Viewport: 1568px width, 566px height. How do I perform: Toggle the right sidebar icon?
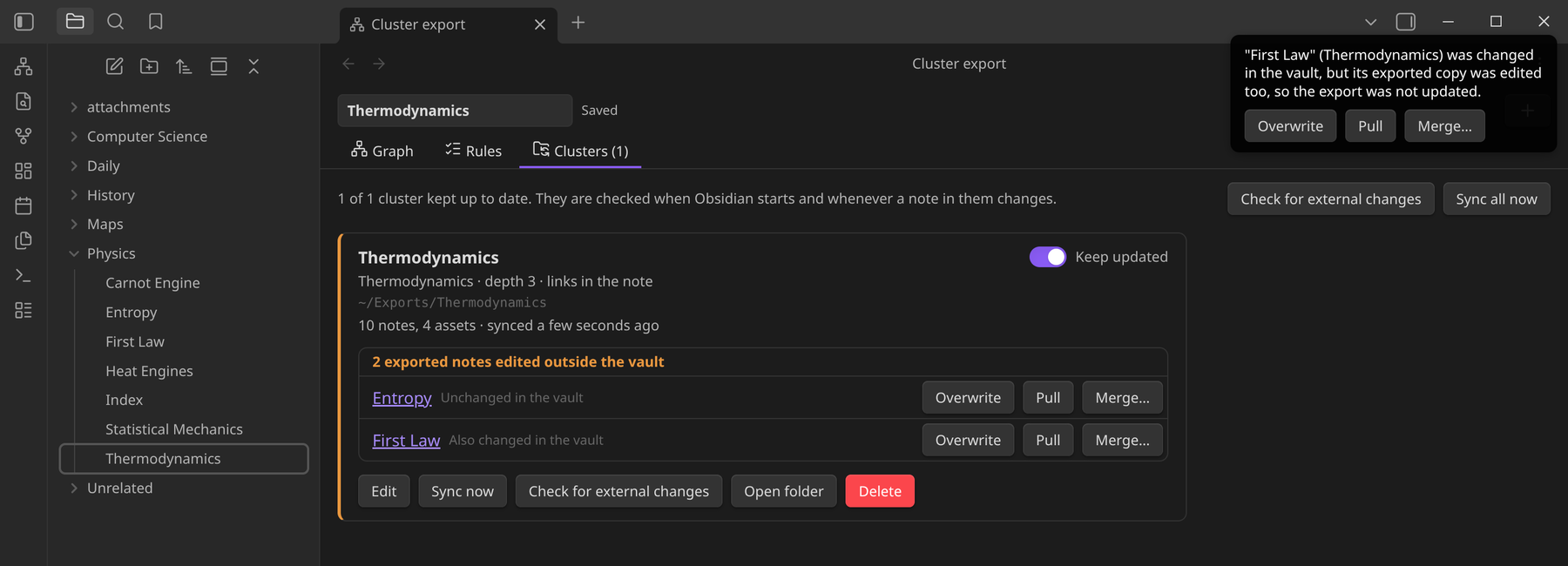1405,22
